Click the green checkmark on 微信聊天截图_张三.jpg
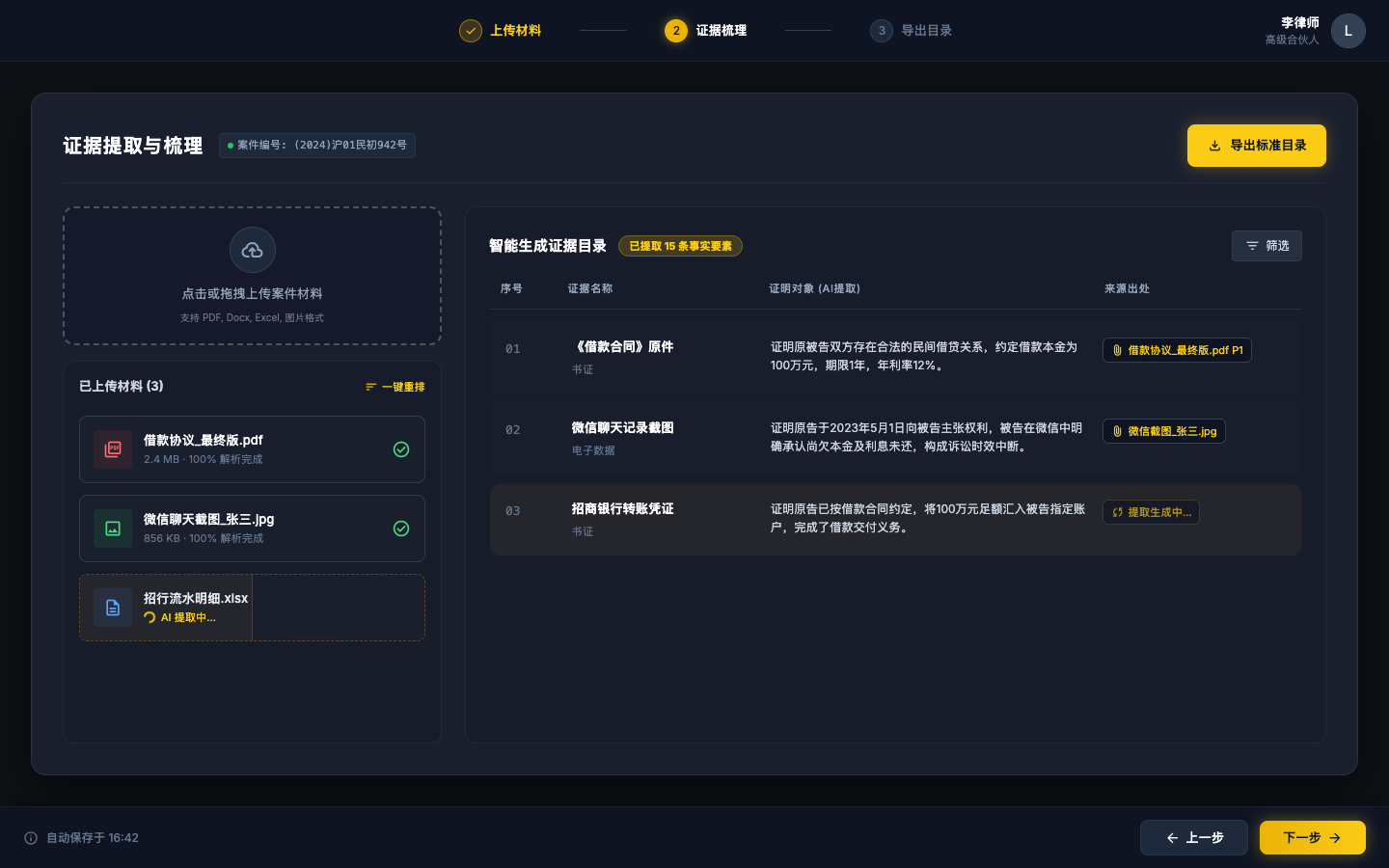The height and width of the screenshot is (868, 1389). [401, 529]
